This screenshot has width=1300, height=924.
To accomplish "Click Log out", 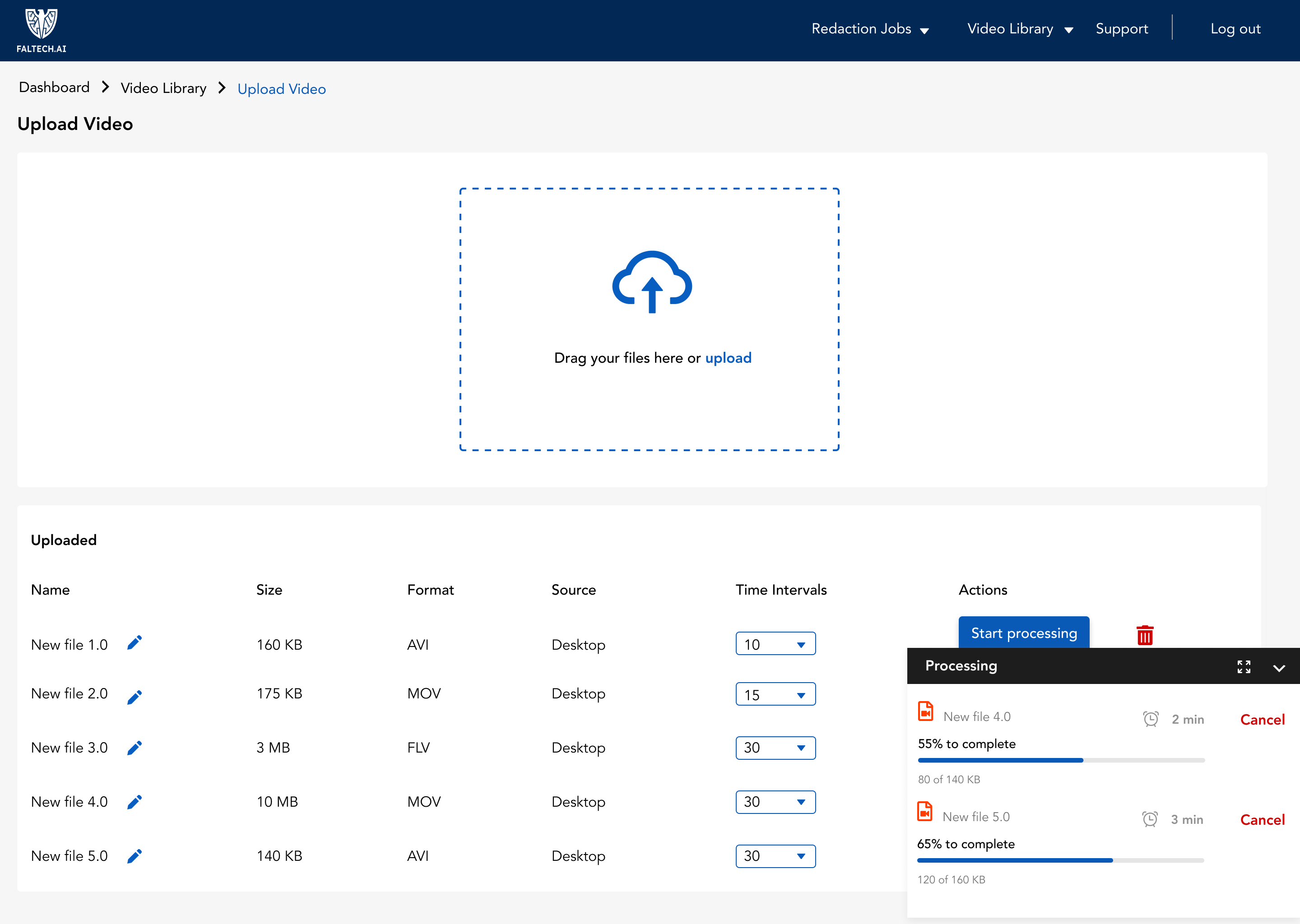I will [1235, 29].
